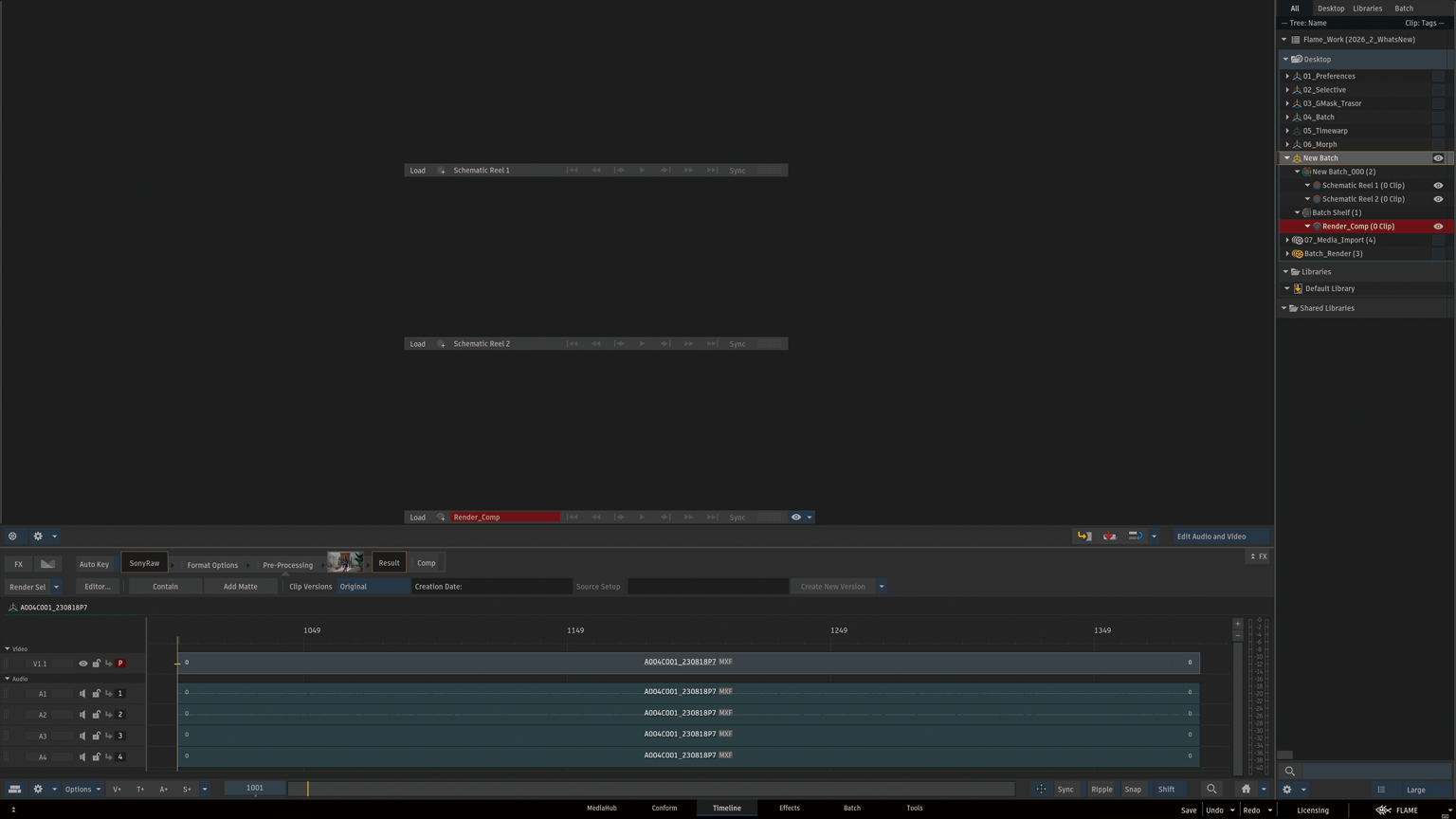Image resolution: width=1456 pixels, height=819 pixels.
Task: Click the timeline layout icon bottom left
Action: point(14,790)
